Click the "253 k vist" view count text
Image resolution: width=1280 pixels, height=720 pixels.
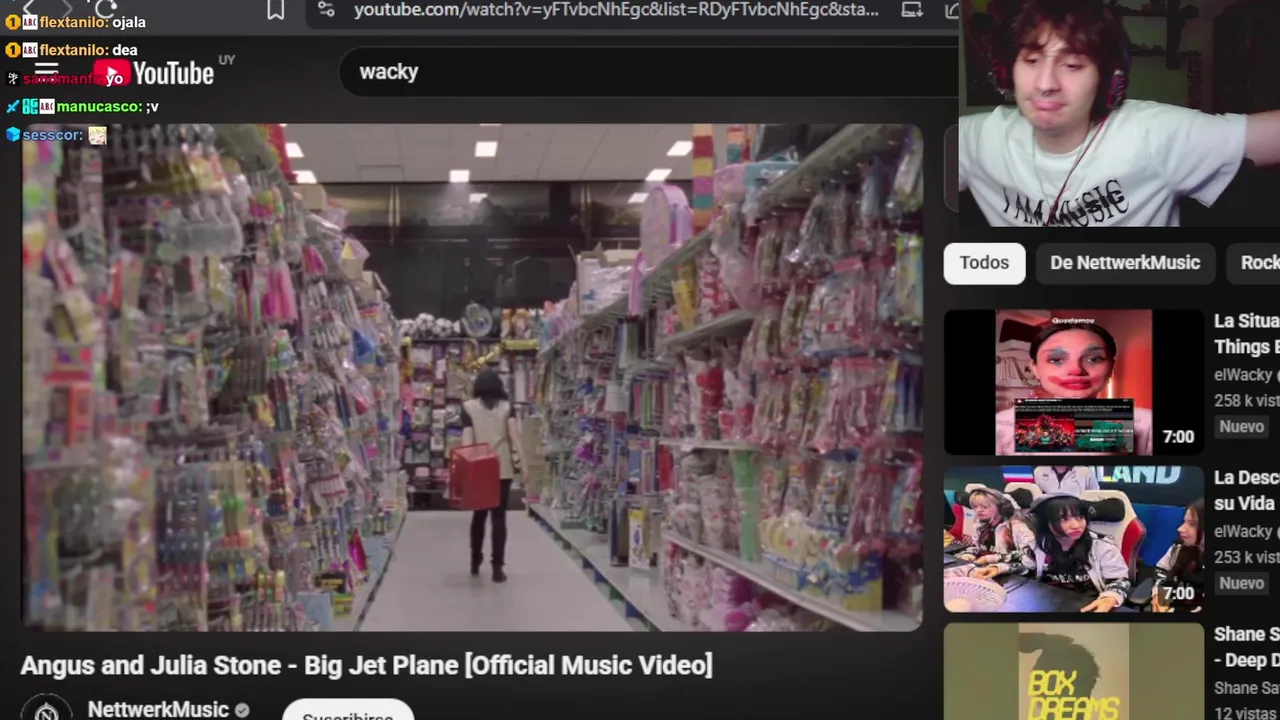click(x=1246, y=557)
